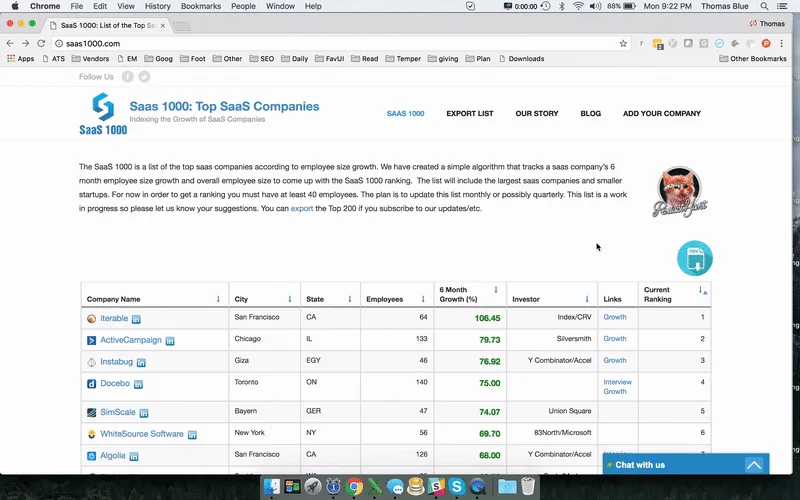Open Spotlight search in menu bar
The height and width of the screenshot is (500, 800).
764,6
